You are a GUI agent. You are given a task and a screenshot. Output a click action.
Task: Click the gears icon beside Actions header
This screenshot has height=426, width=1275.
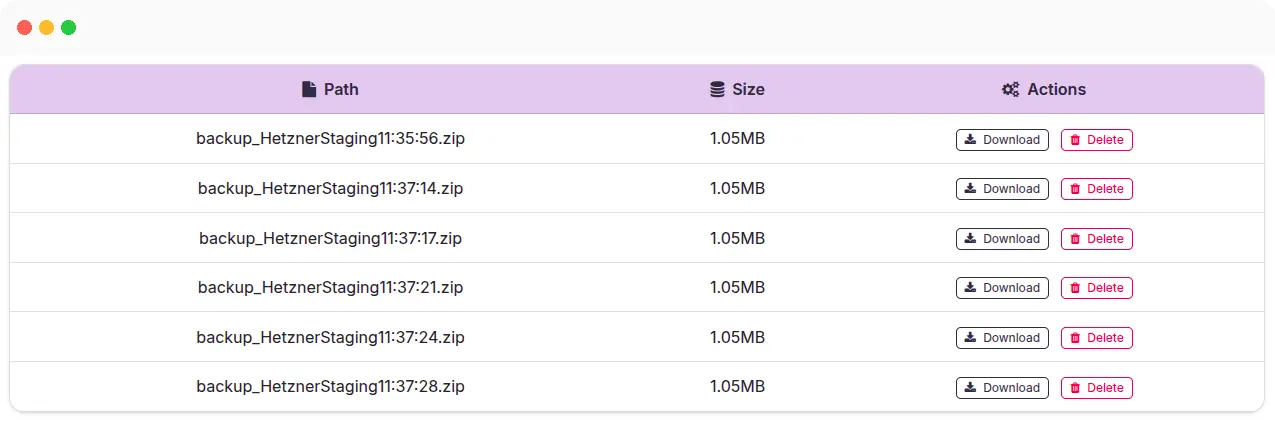pyautogui.click(x=1011, y=89)
